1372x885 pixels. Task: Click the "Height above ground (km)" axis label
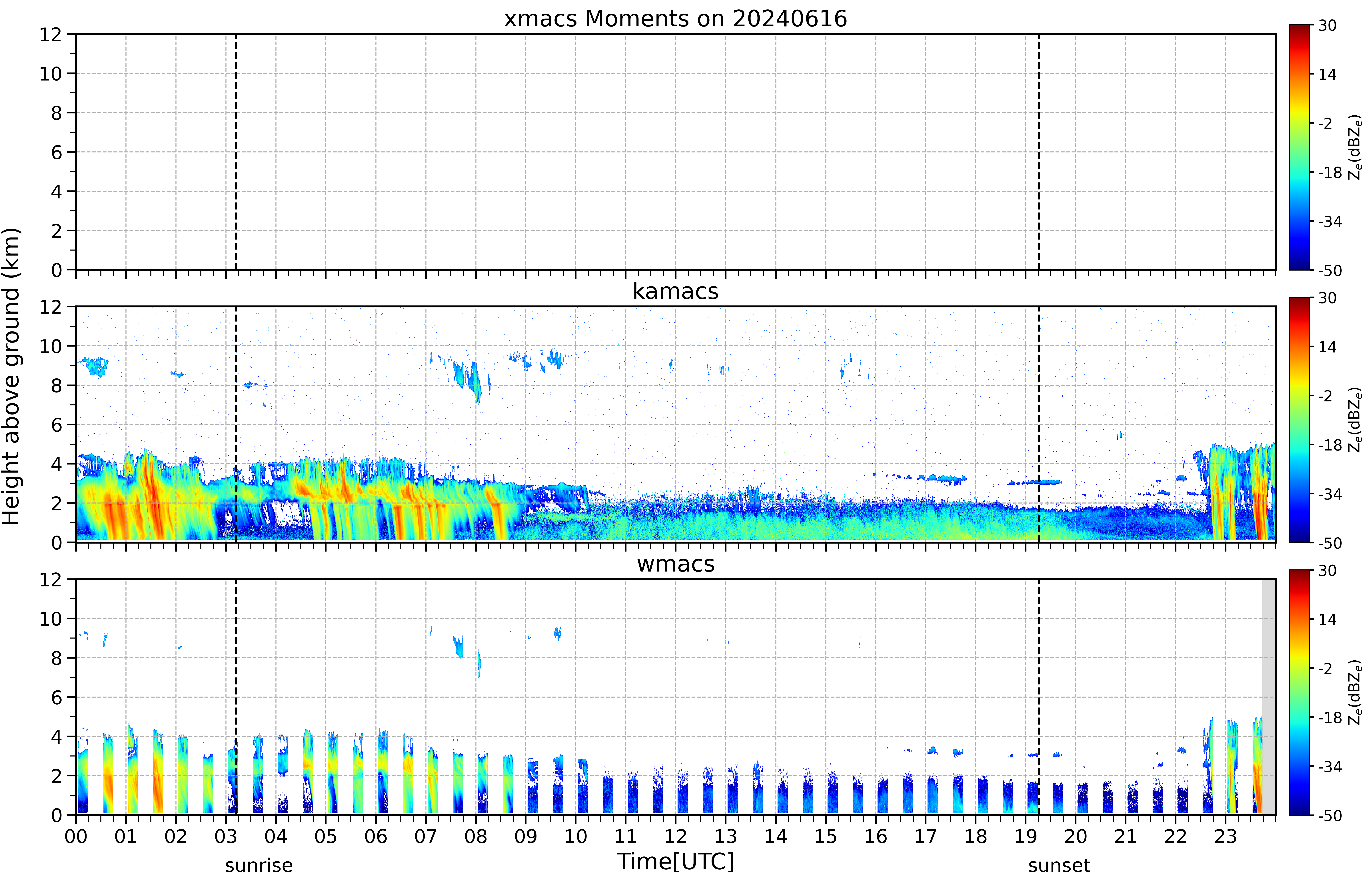[11, 376]
